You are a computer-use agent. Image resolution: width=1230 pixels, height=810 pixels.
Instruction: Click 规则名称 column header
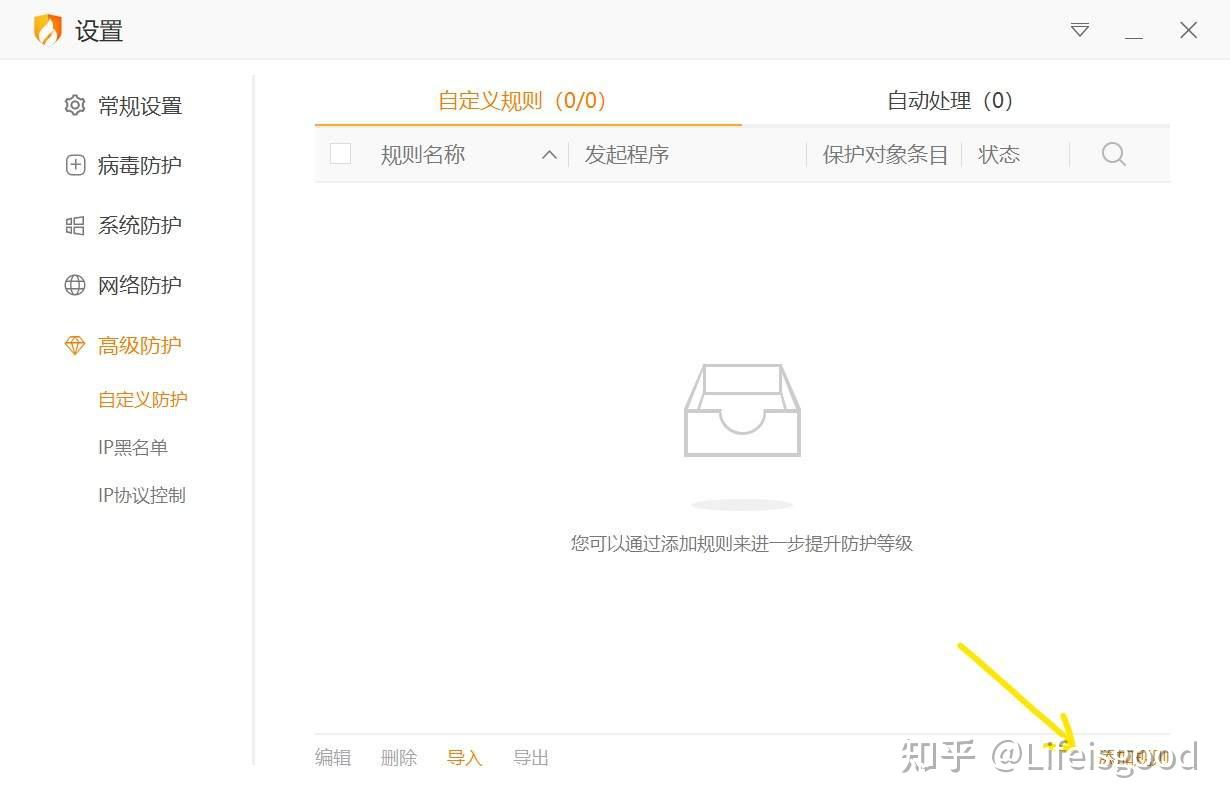[x=423, y=155]
